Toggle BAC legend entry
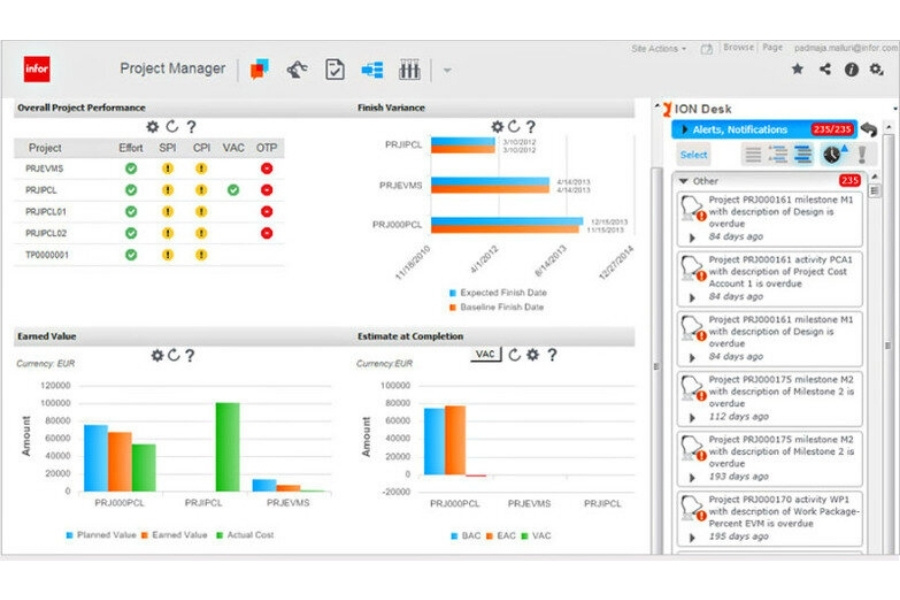The image size is (900, 600). click(465, 536)
